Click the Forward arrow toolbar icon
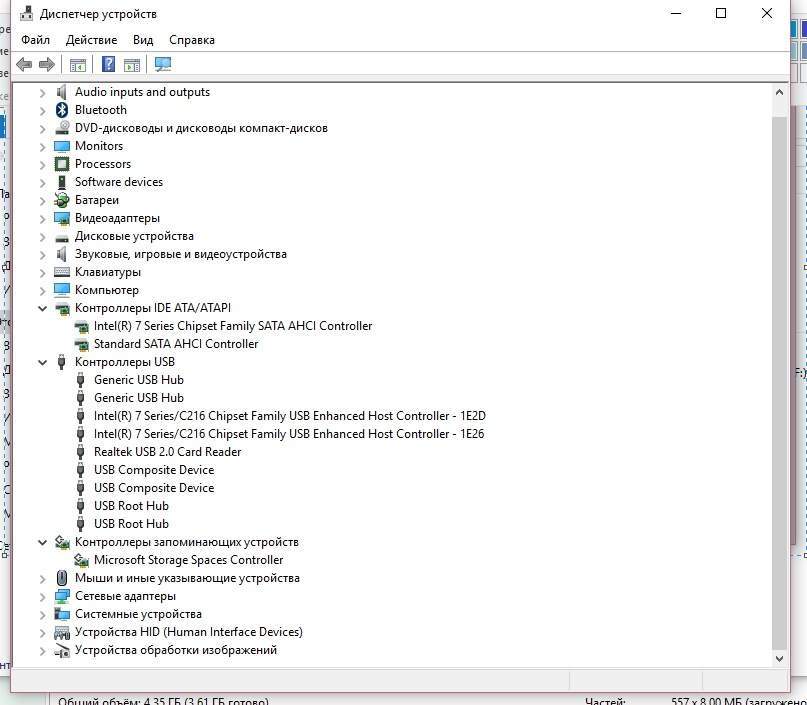The height and width of the screenshot is (705, 807). [x=46, y=65]
